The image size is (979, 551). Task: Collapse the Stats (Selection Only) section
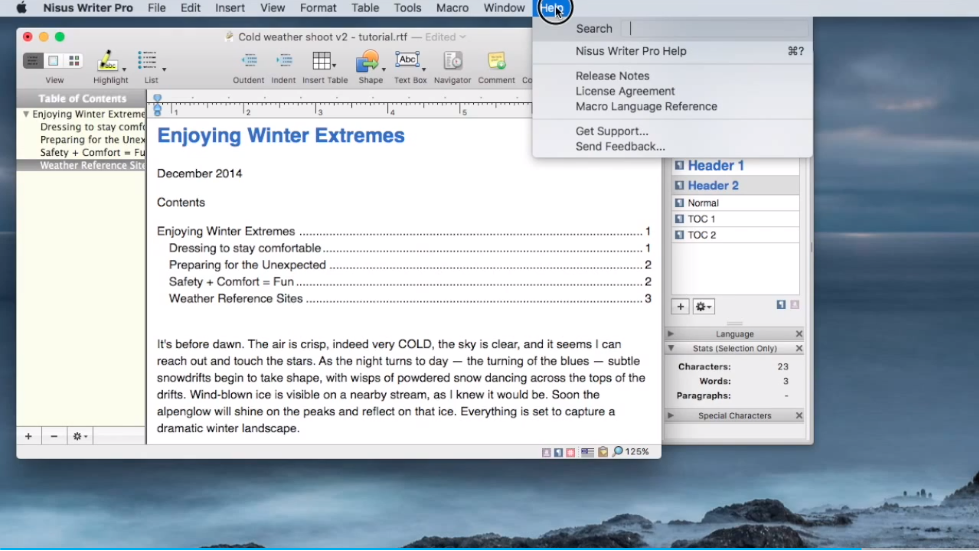click(x=671, y=349)
